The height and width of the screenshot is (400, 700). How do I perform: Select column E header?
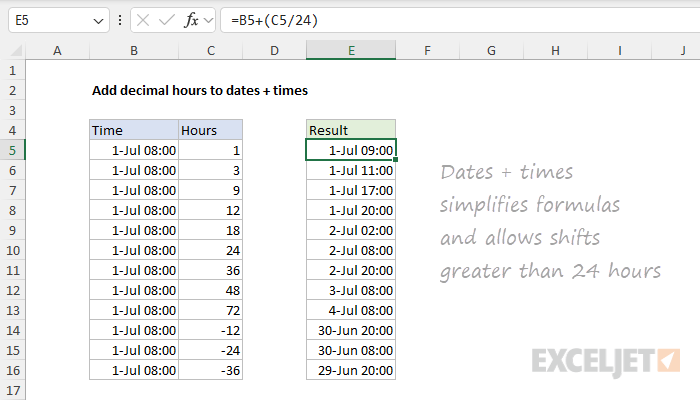tap(351, 50)
